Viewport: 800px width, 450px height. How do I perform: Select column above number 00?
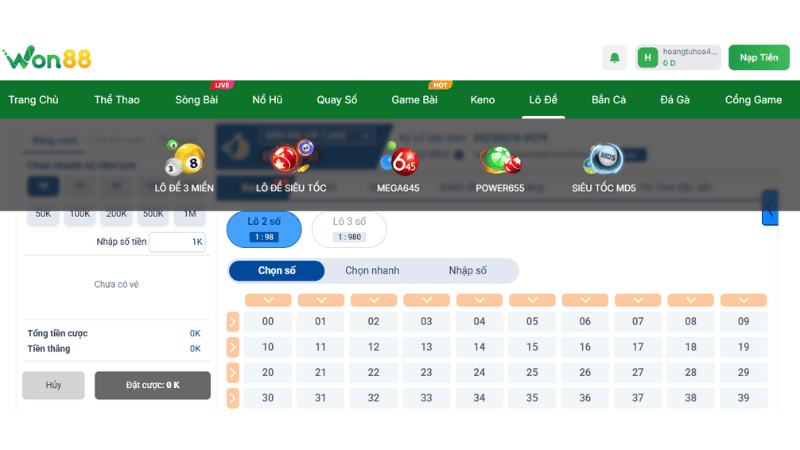coord(268,300)
